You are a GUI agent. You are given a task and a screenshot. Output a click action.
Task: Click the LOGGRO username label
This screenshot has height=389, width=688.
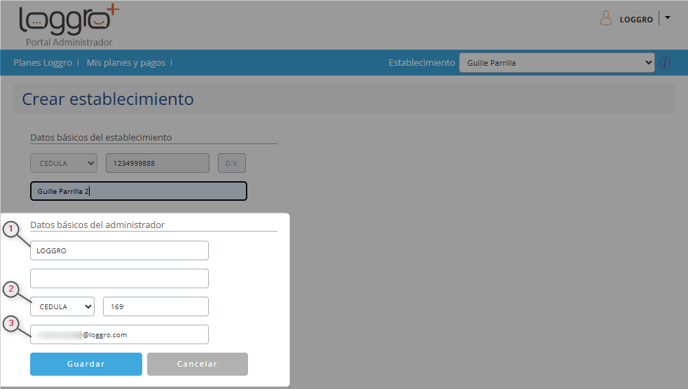coord(636,19)
